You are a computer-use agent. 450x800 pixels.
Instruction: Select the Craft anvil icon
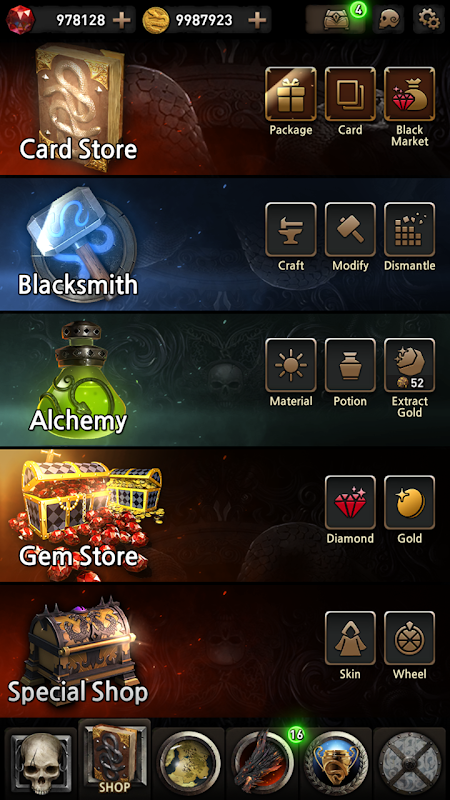click(291, 229)
